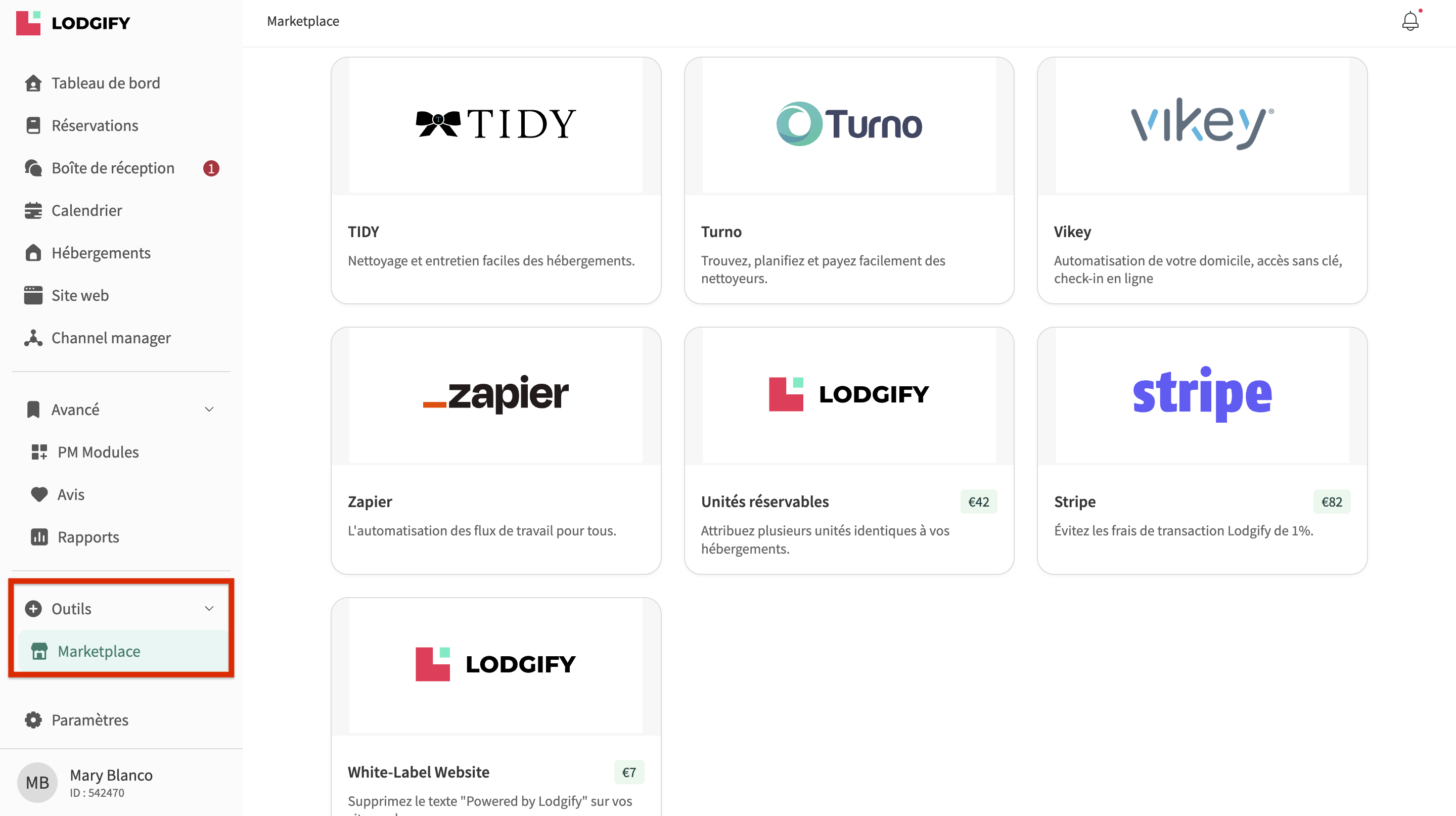Viewport: 1456px width, 816px height.
Task: Open PM Modules grid icon
Action: (39, 452)
